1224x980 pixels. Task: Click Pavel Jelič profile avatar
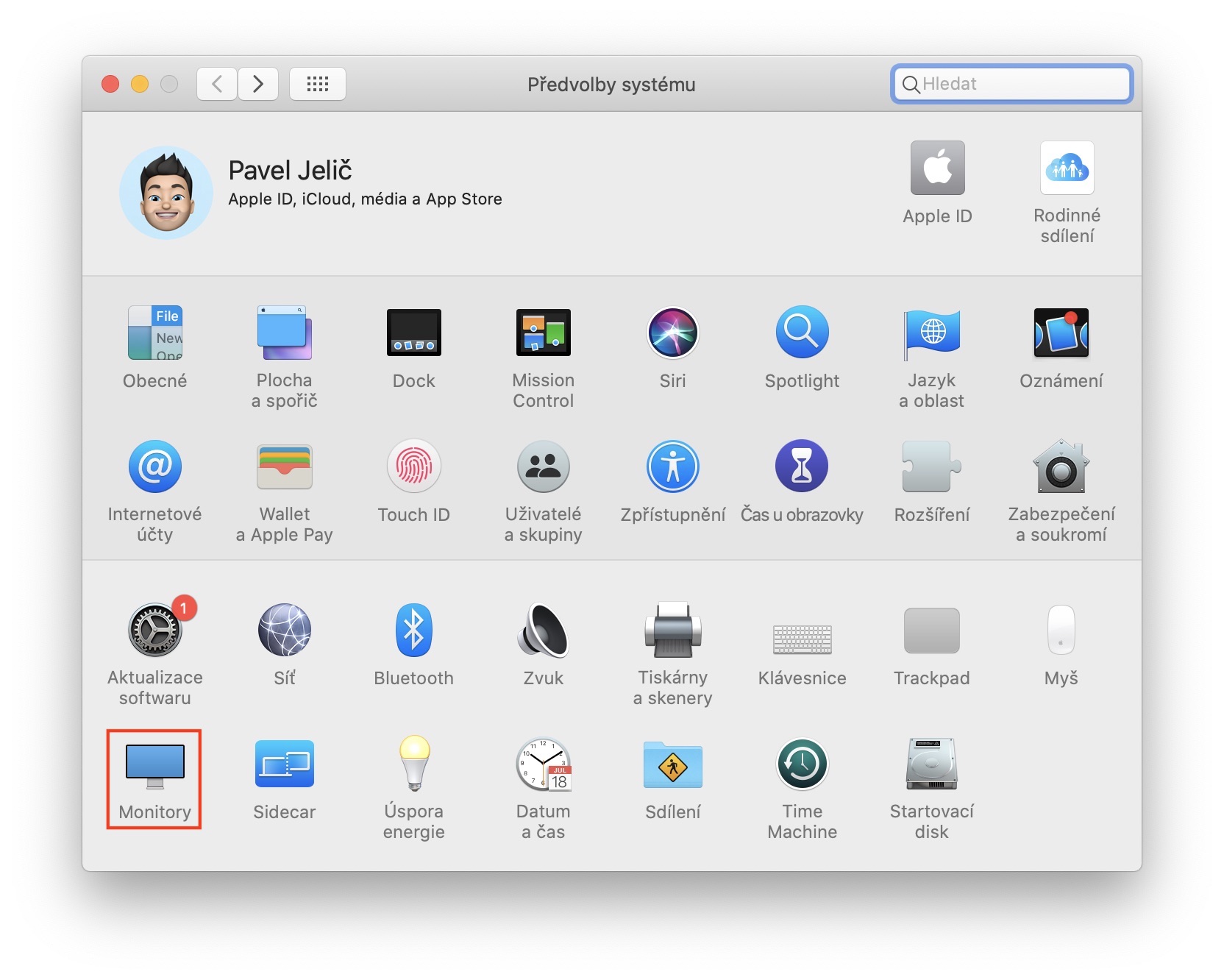pyautogui.click(x=166, y=193)
